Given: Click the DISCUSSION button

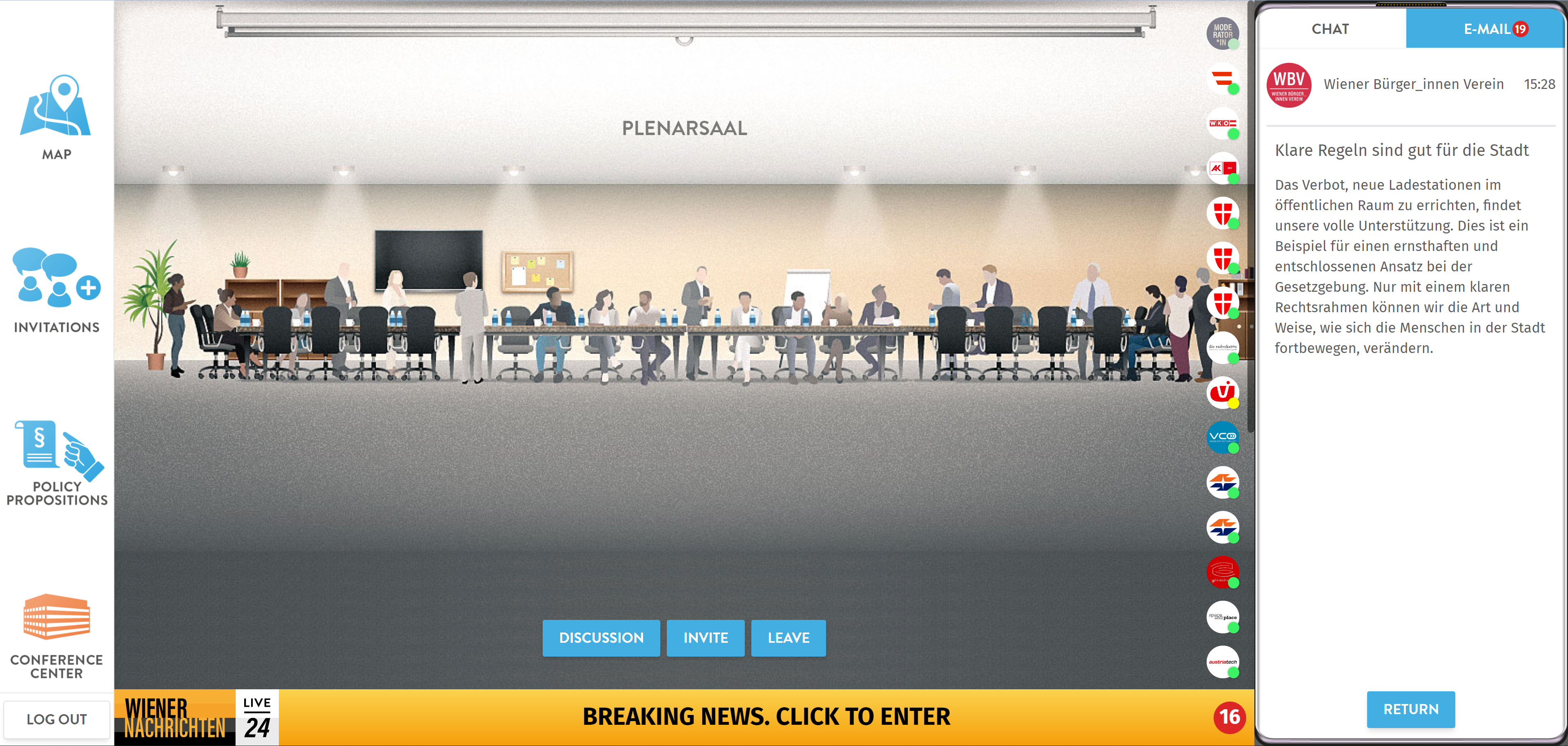Looking at the screenshot, I should 601,638.
